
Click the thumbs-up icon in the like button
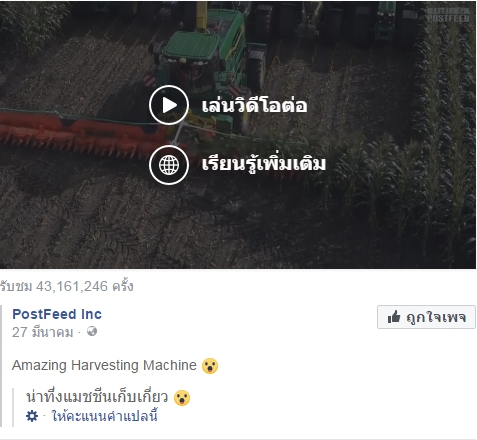pos(394,317)
